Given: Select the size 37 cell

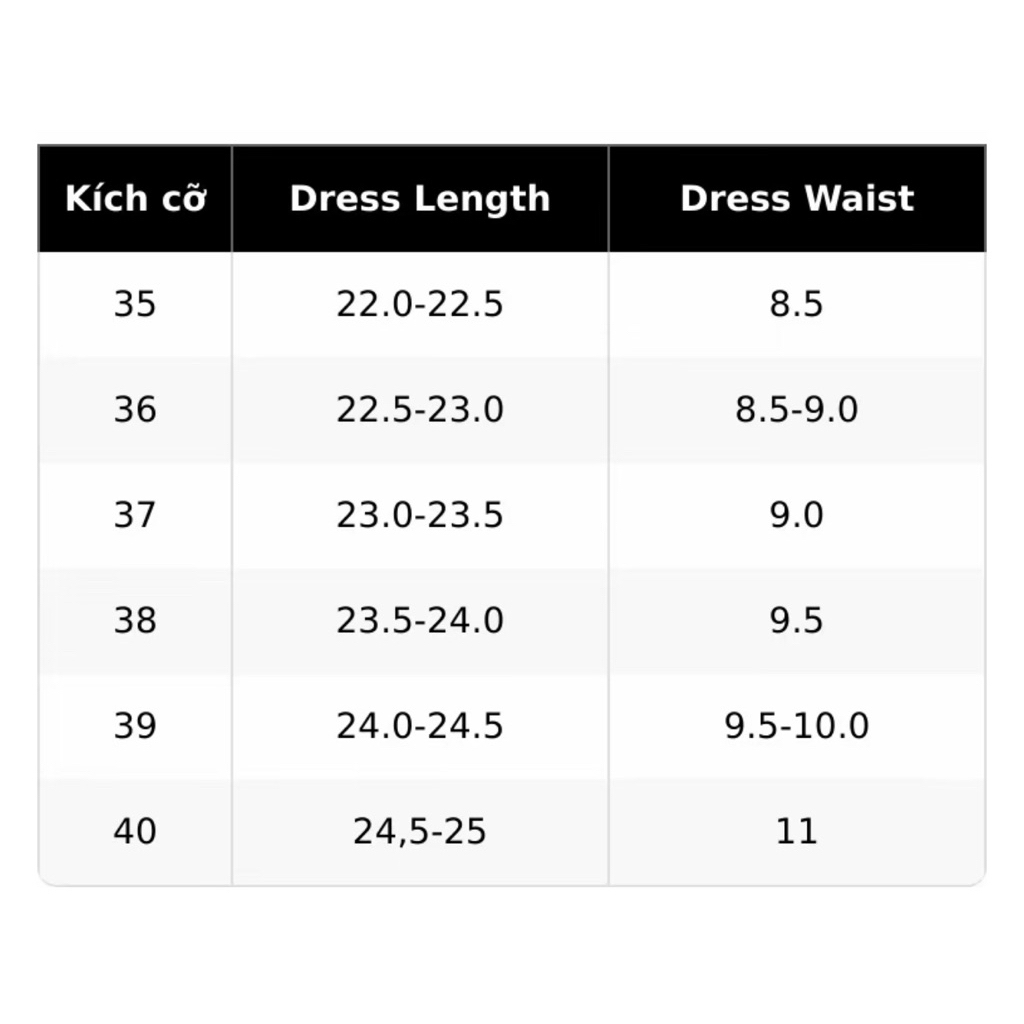Looking at the screenshot, I should 135,515.
